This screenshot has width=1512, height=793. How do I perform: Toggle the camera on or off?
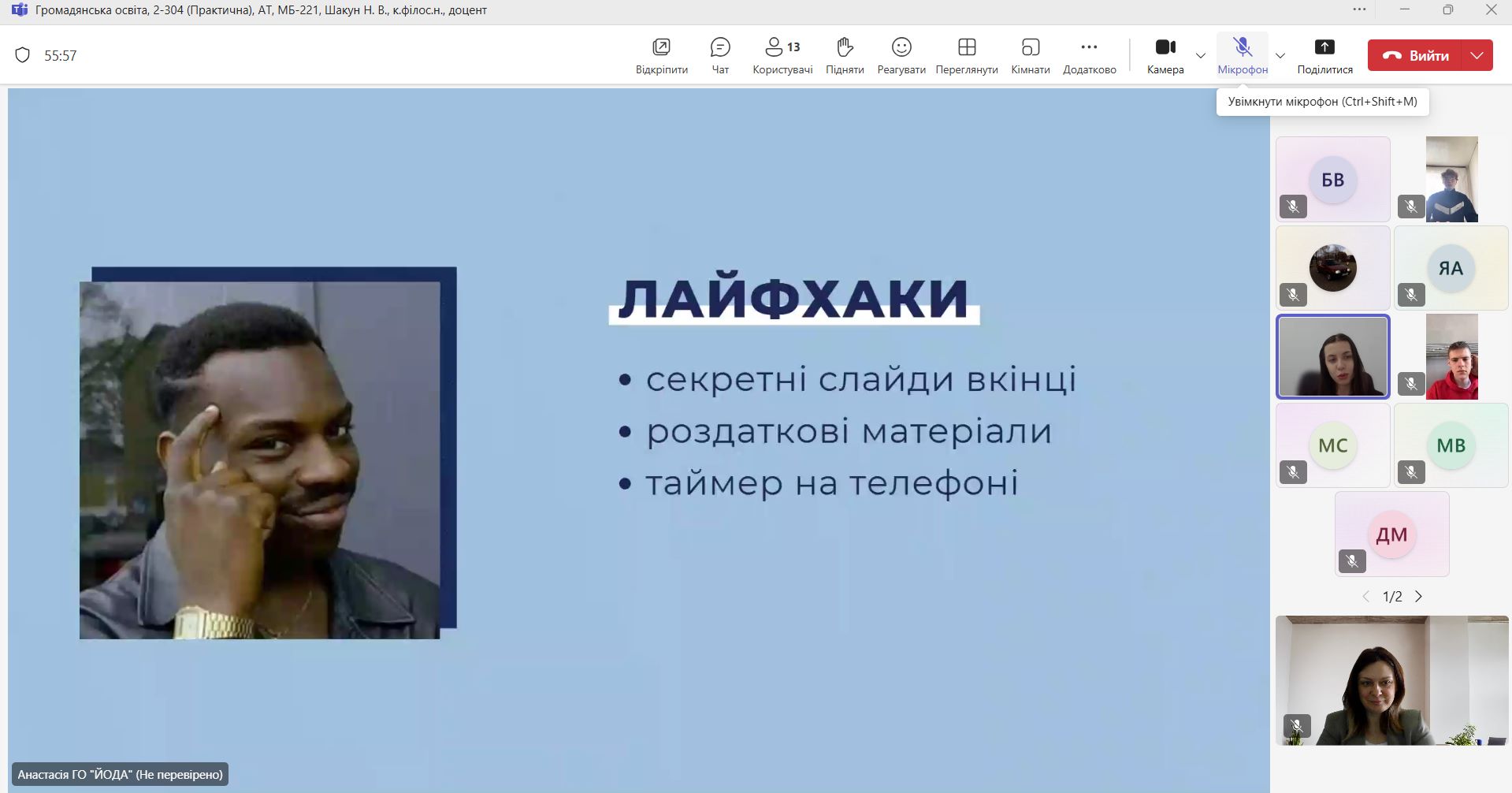tap(1165, 55)
